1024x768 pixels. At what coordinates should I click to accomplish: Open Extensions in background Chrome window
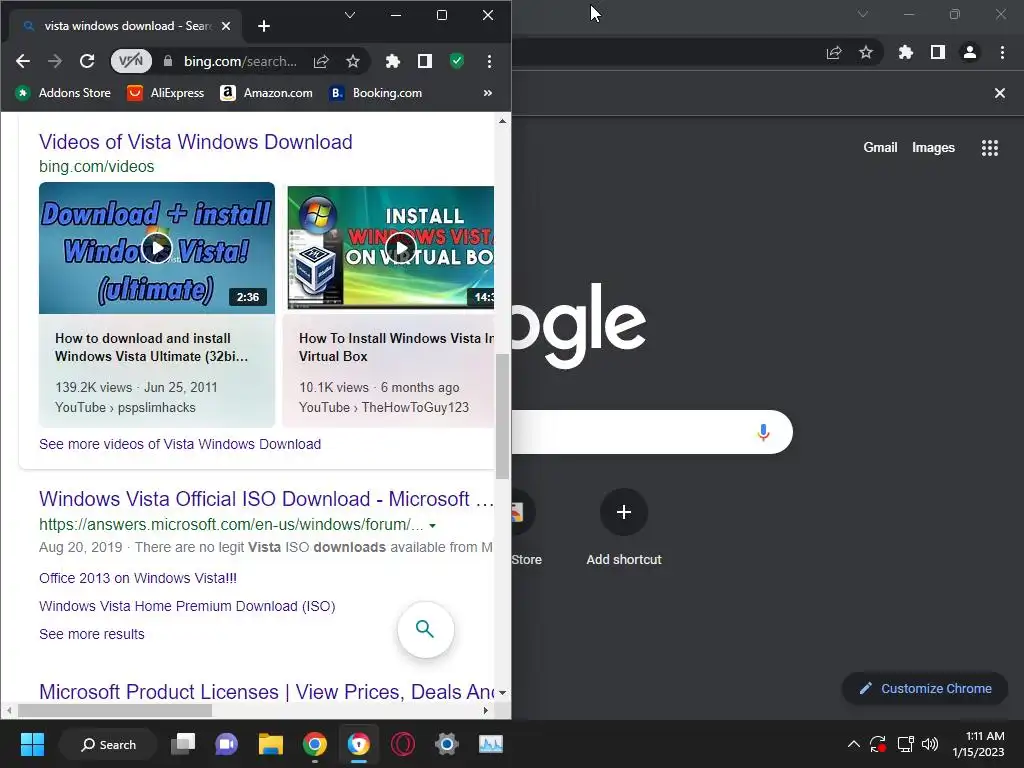click(906, 53)
